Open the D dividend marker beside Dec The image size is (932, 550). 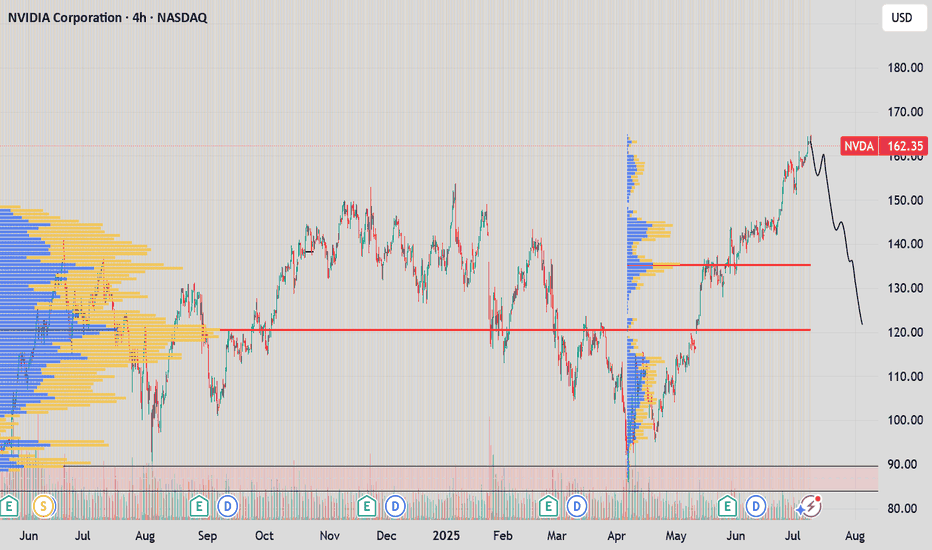click(395, 507)
